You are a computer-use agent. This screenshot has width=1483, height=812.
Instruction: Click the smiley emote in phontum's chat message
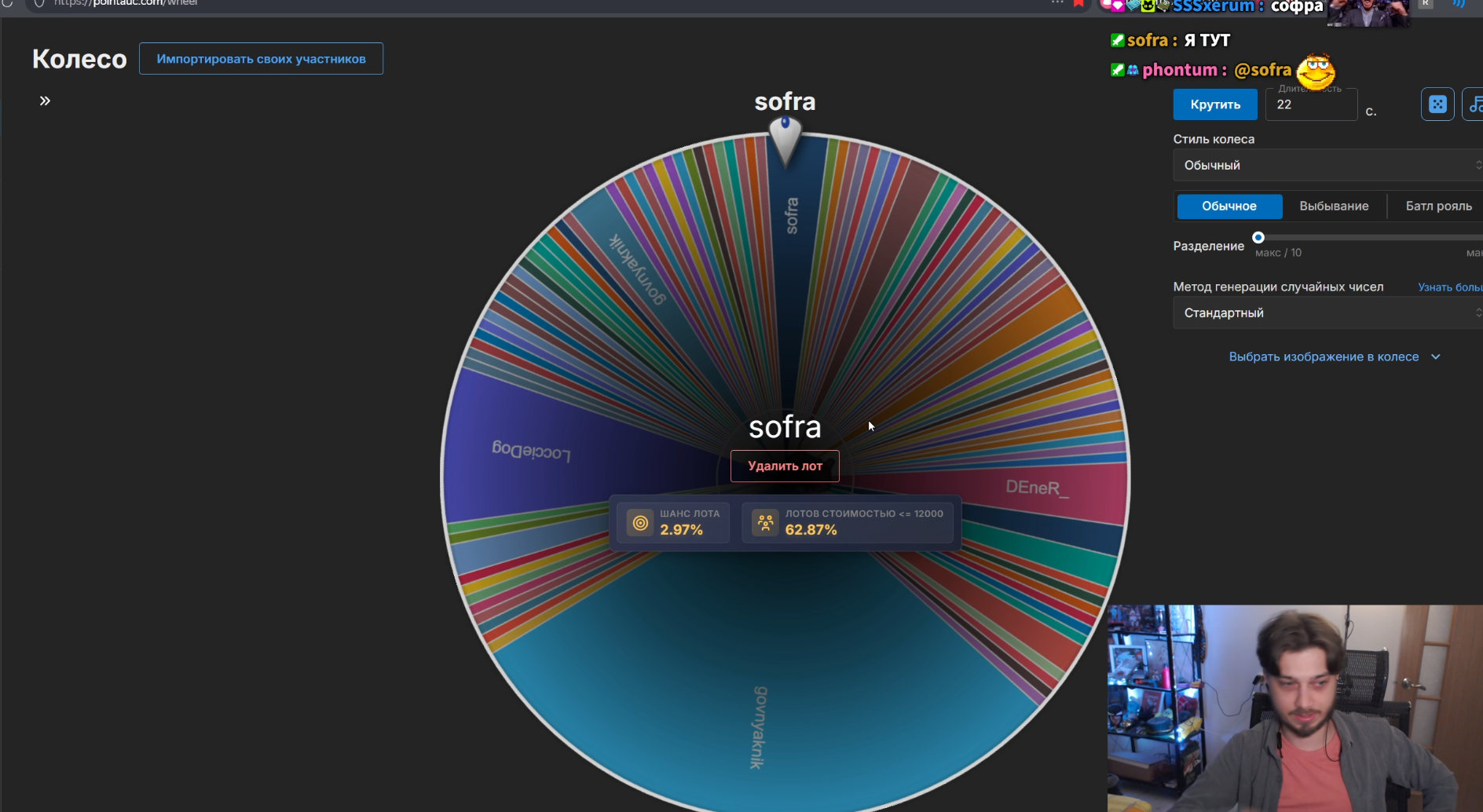tap(1316, 71)
